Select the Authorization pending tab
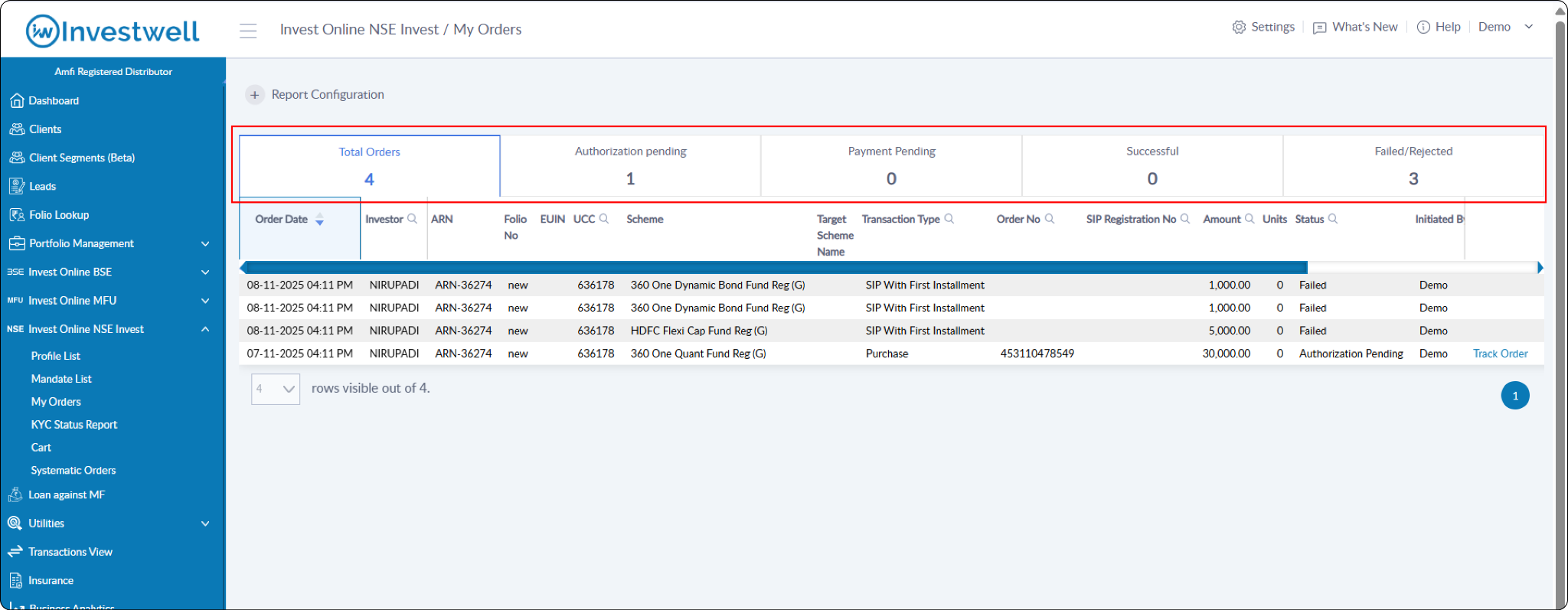Image resolution: width=1568 pixels, height=610 pixels. 631,166
